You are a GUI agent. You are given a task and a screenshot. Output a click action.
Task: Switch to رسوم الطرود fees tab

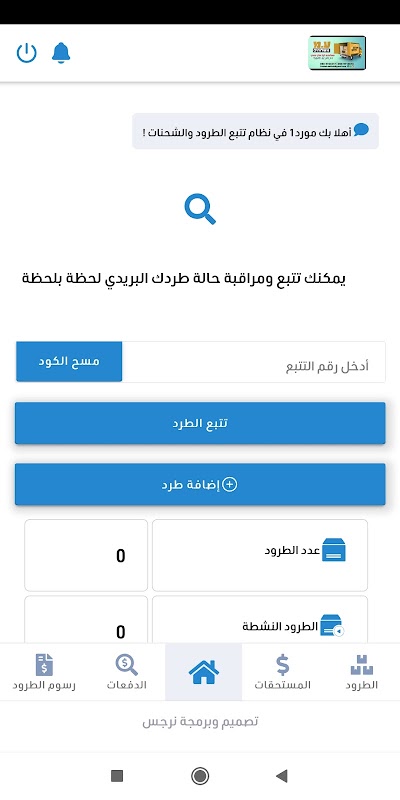pyautogui.click(x=44, y=672)
